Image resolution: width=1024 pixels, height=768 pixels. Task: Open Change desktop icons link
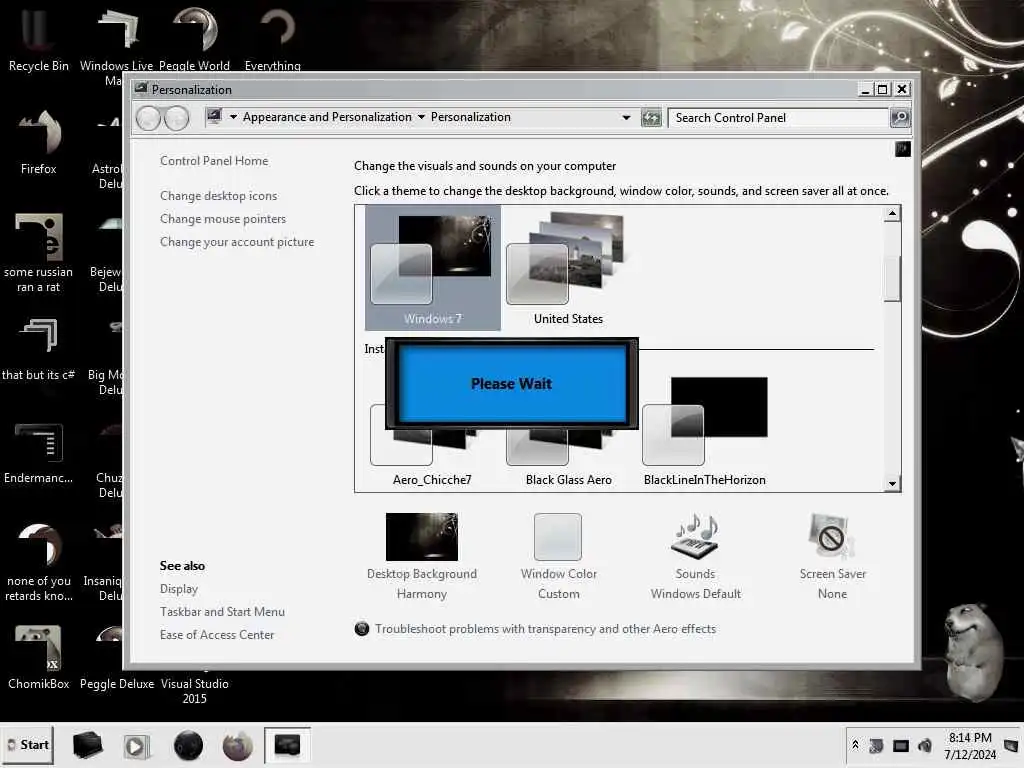(218, 196)
